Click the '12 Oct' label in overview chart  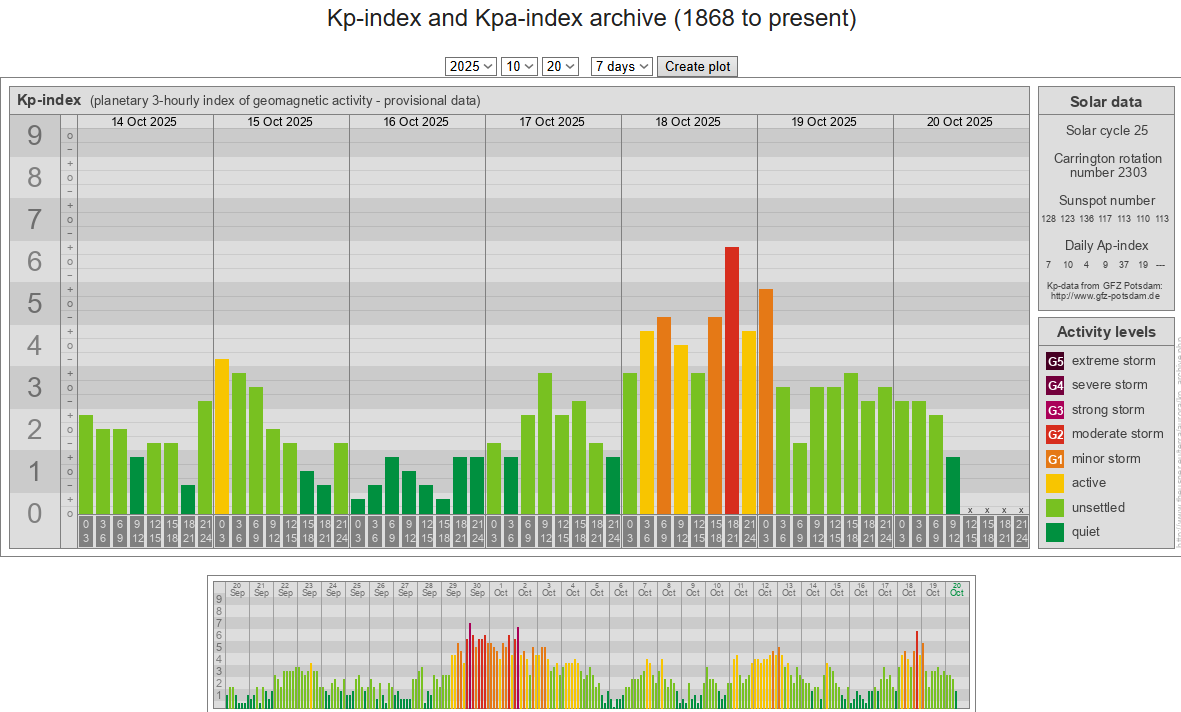(x=765, y=589)
